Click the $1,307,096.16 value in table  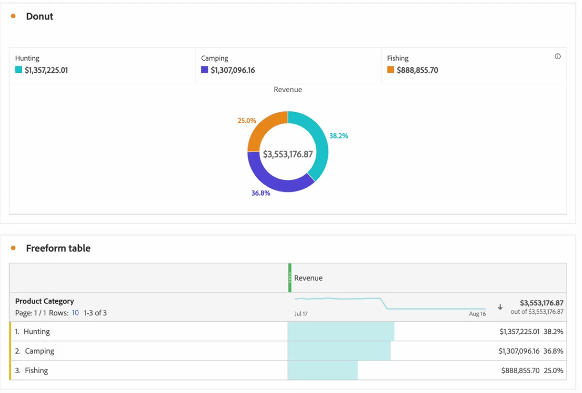coord(519,351)
